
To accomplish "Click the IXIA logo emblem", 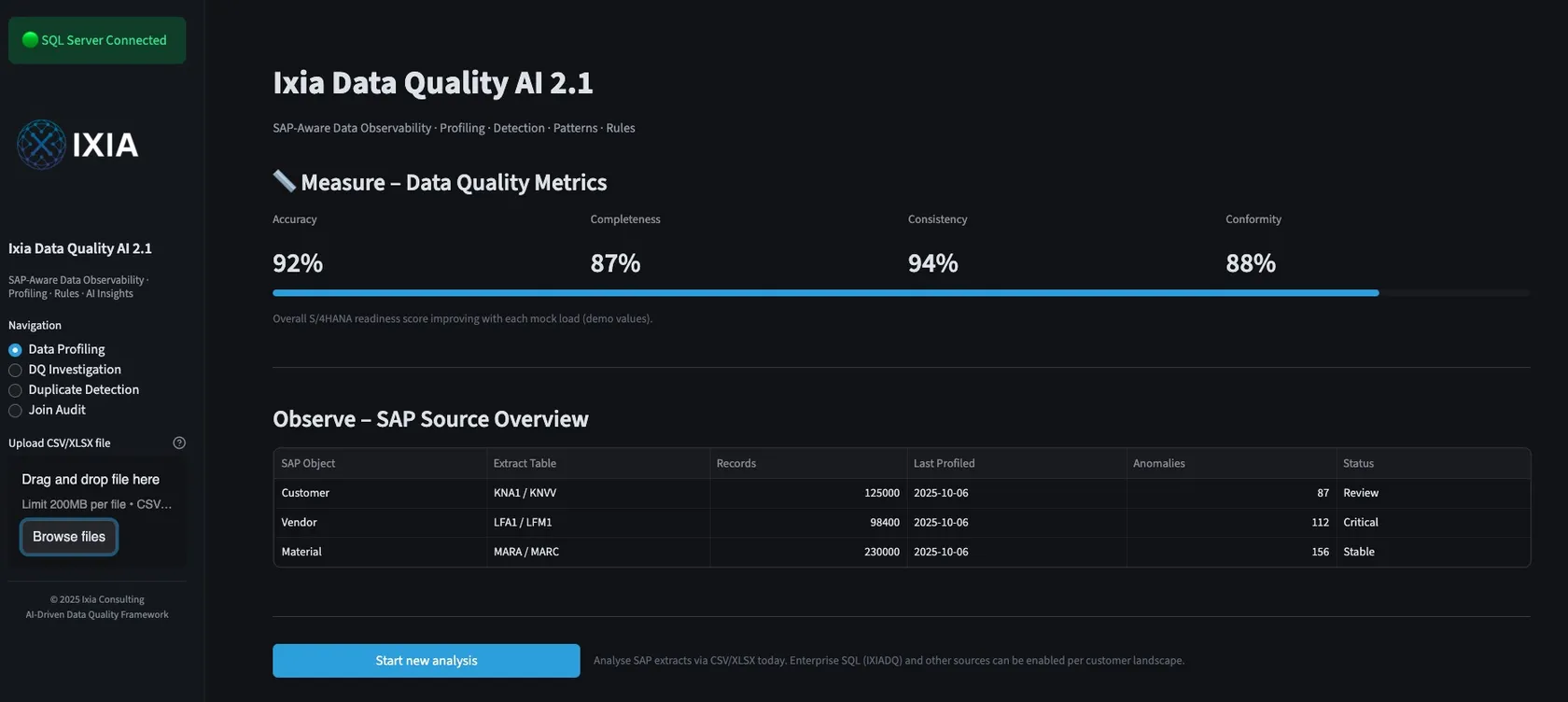I will point(41,145).
